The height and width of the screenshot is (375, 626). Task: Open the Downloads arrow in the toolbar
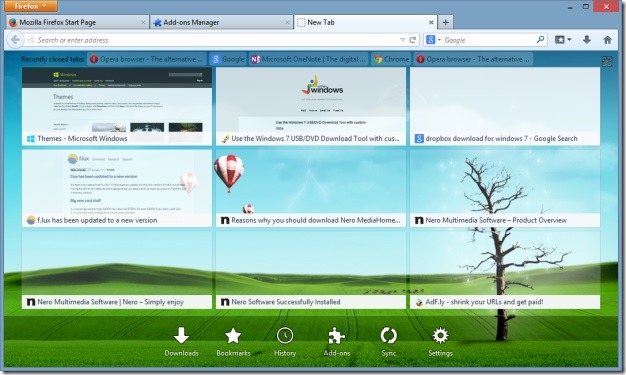pyautogui.click(x=586, y=40)
